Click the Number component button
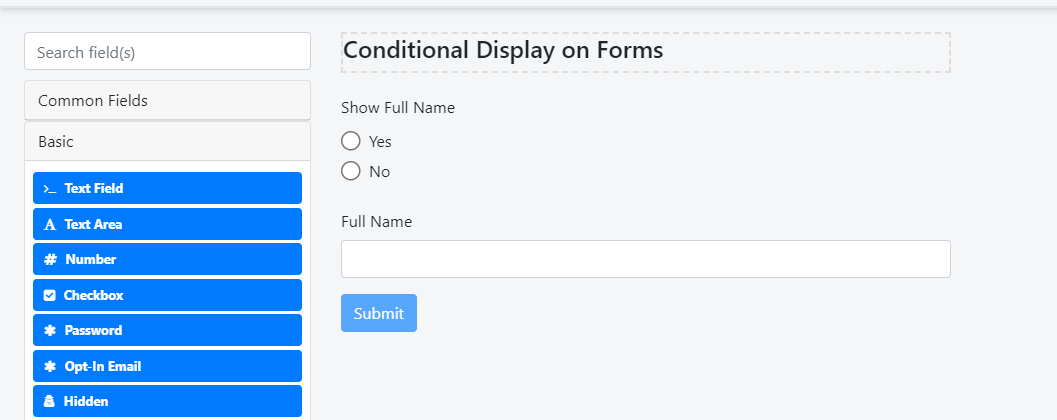The width and height of the screenshot is (1057, 420). coord(167,259)
